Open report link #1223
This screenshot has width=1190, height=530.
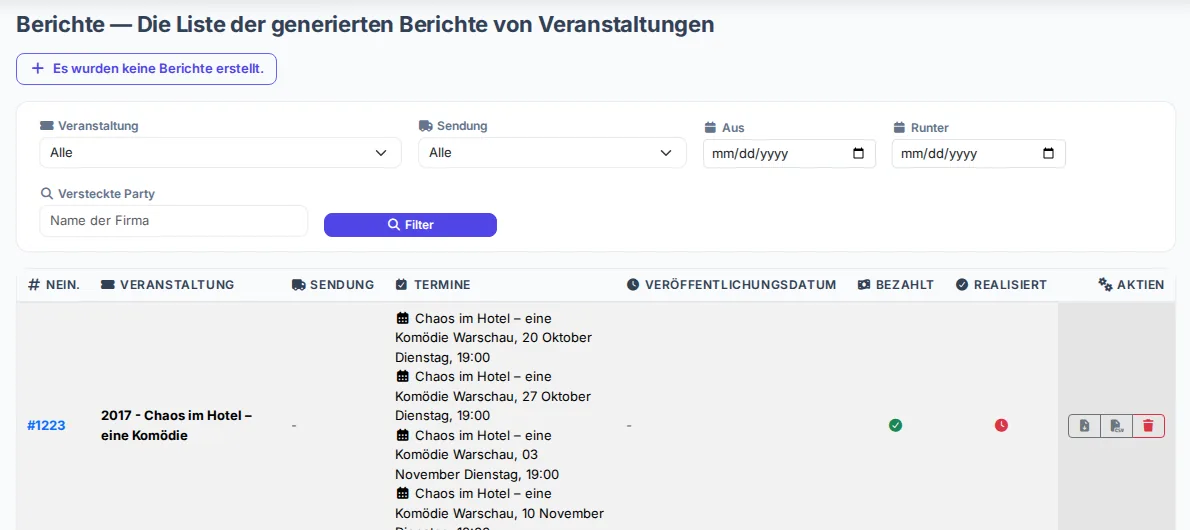(x=46, y=426)
